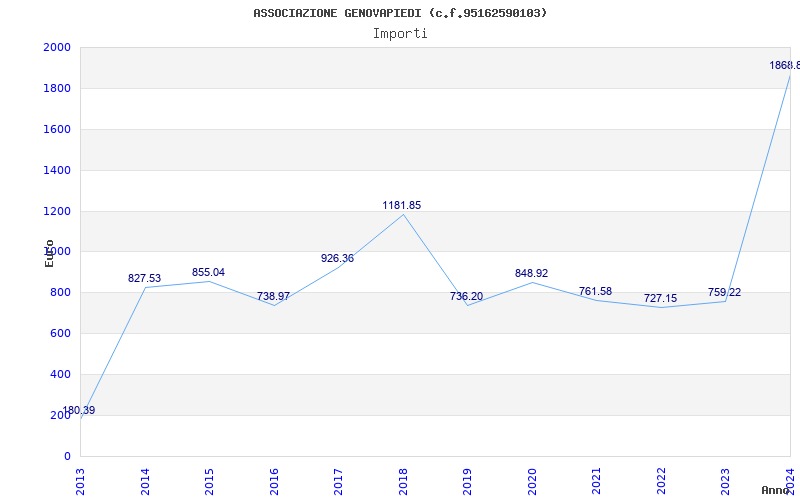Click the y-axis value 1400
The image size is (800, 500).
coord(57,170)
